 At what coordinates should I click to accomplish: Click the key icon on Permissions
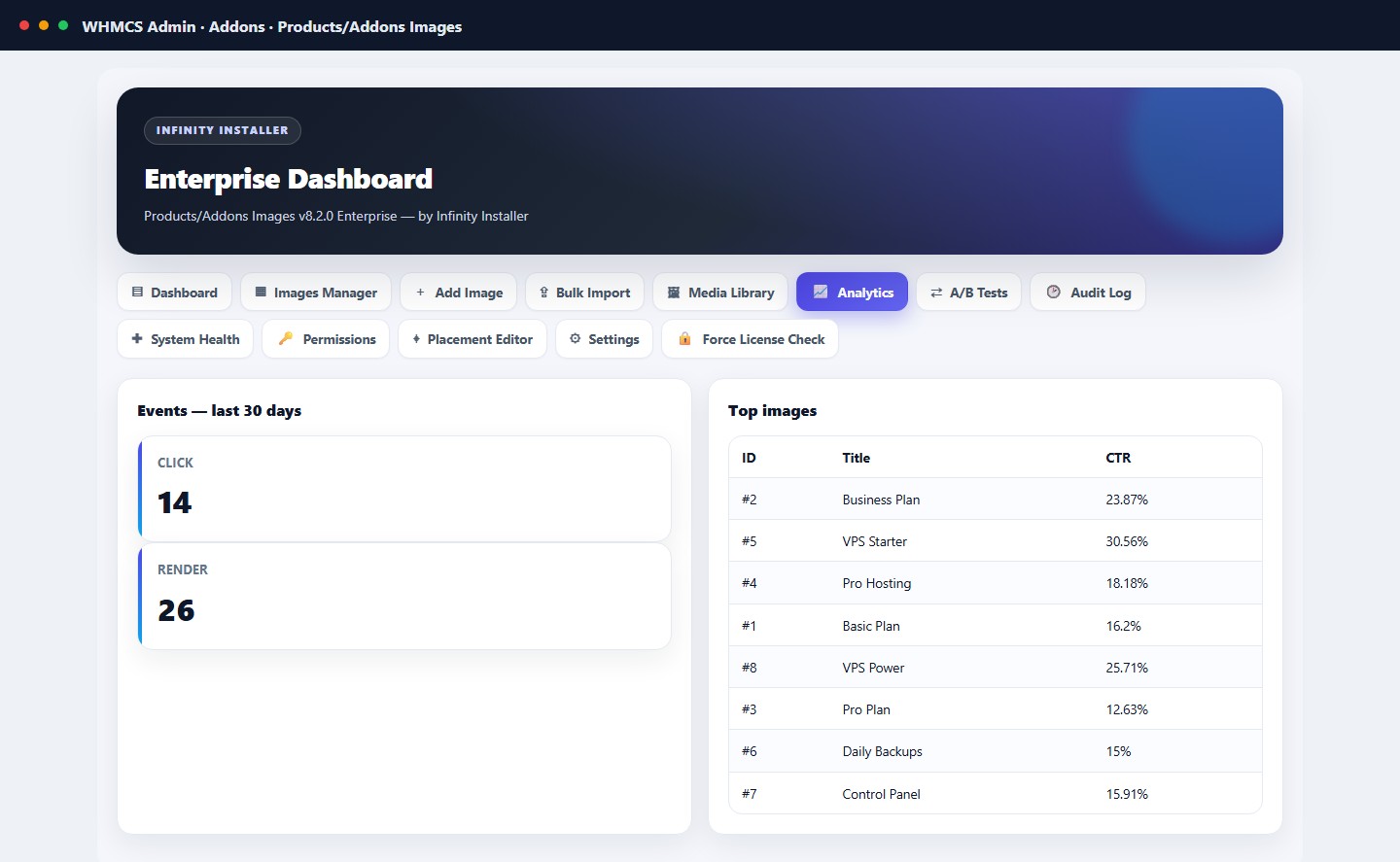[286, 339]
